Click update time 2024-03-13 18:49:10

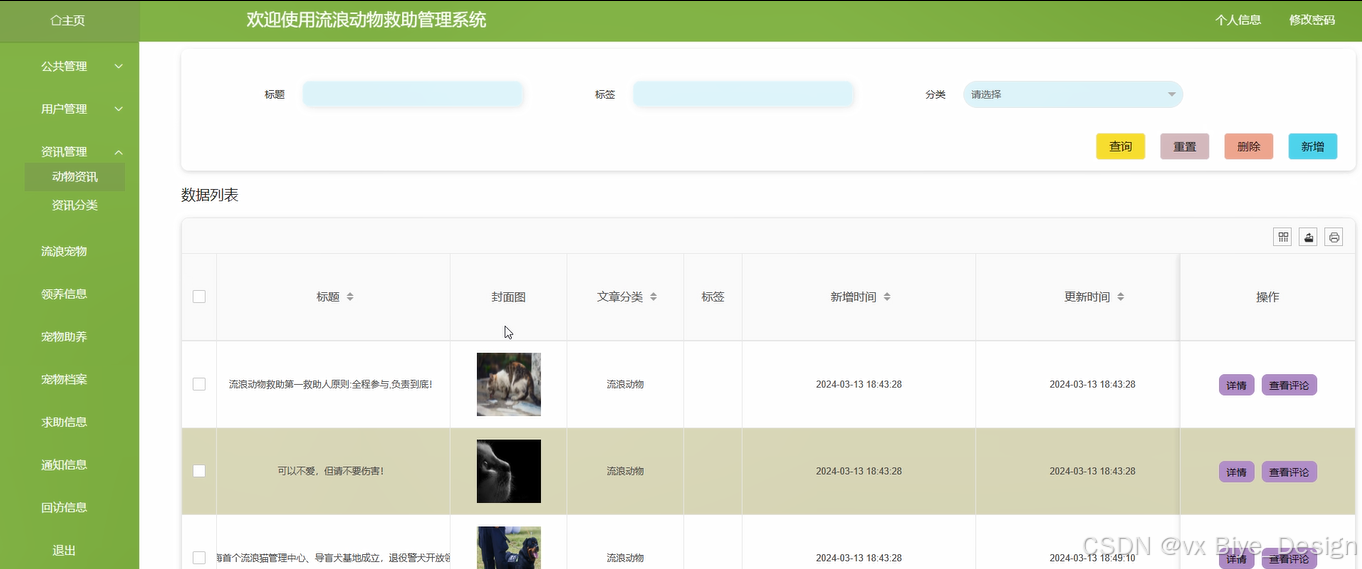click(x=1092, y=558)
